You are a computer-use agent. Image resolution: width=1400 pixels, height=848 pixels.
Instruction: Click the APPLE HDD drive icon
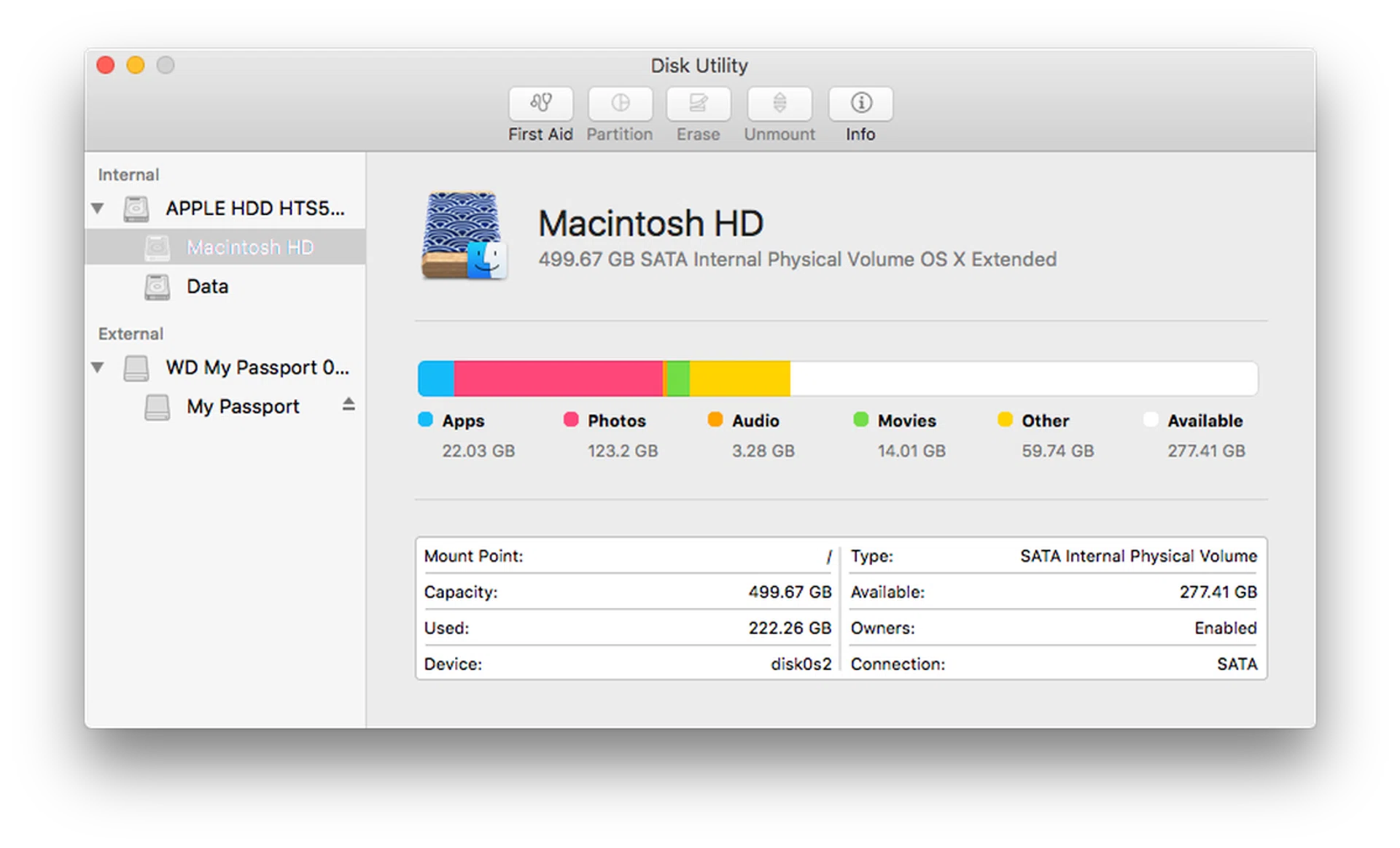(136, 209)
